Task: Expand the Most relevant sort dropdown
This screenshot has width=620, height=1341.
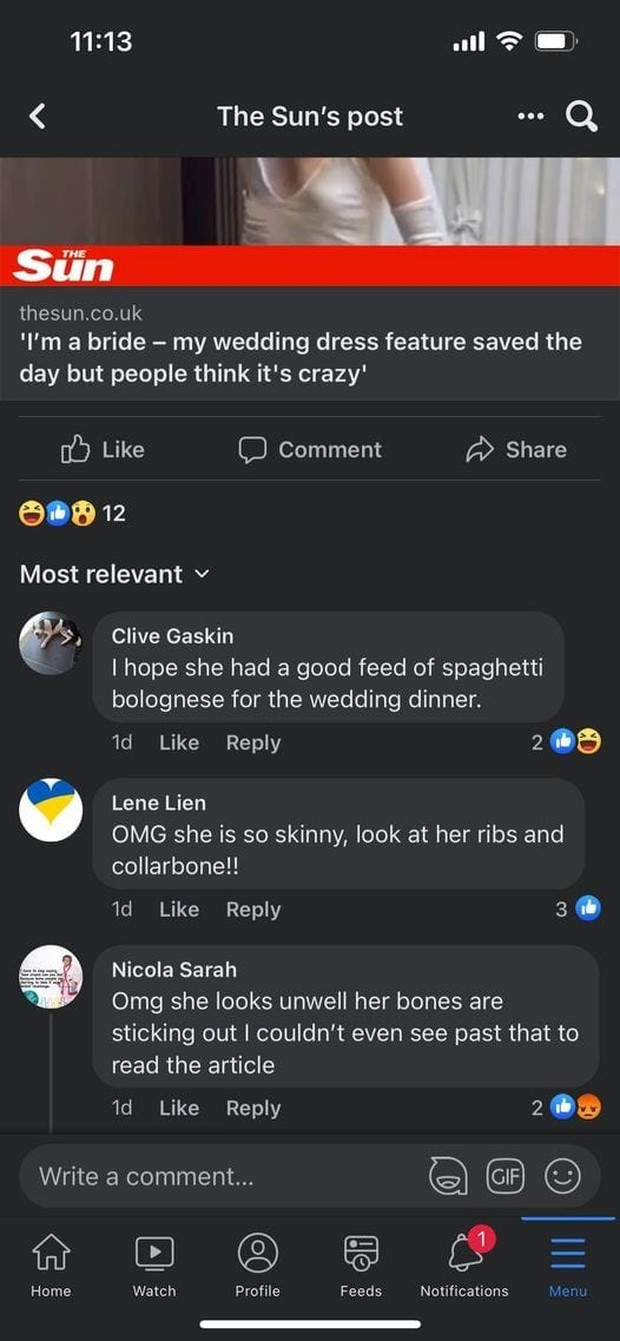Action: click(115, 574)
